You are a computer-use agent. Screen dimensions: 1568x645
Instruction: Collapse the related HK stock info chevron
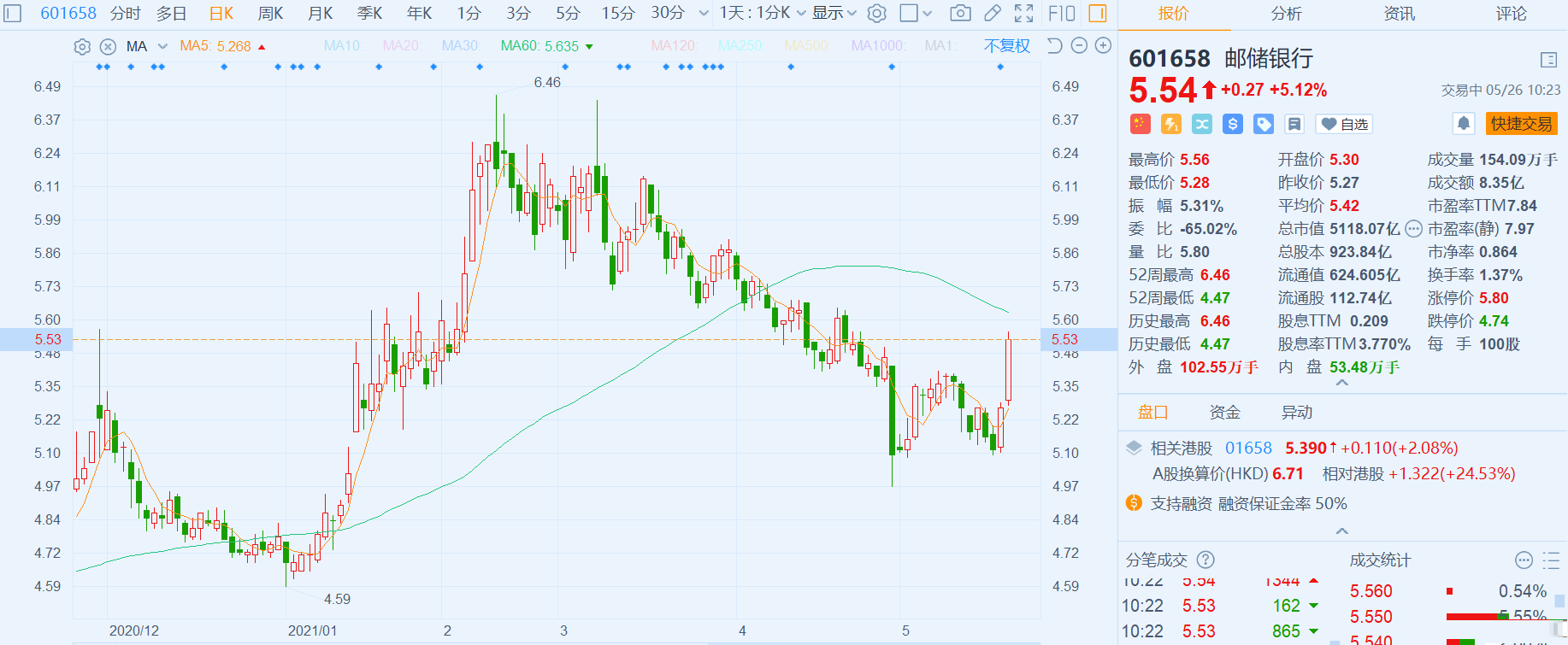click(1342, 531)
